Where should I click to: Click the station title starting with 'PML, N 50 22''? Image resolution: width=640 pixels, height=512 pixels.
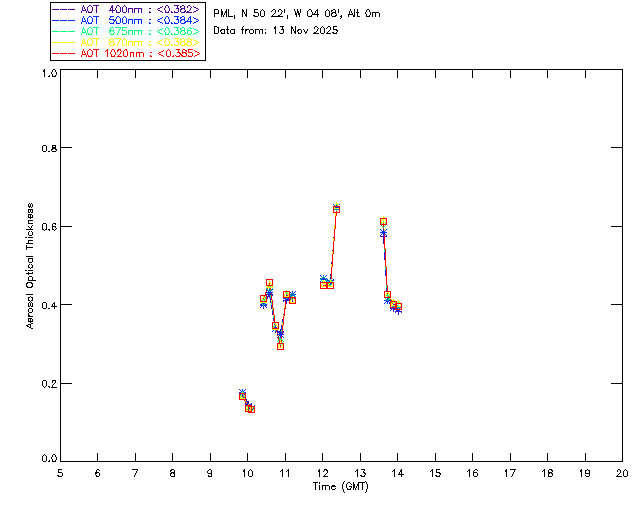[x=297, y=14]
